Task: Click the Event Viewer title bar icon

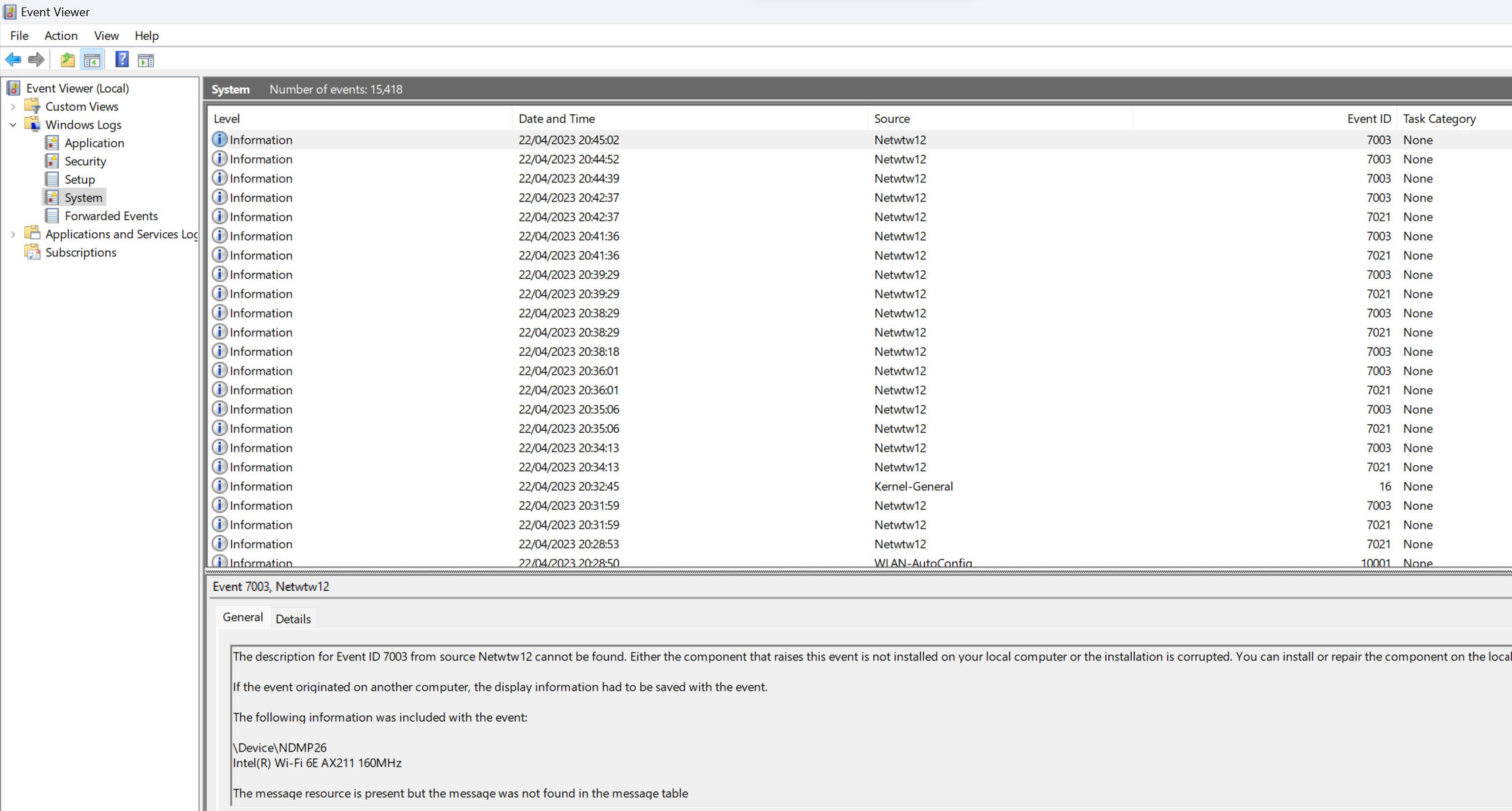Action: [9, 11]
